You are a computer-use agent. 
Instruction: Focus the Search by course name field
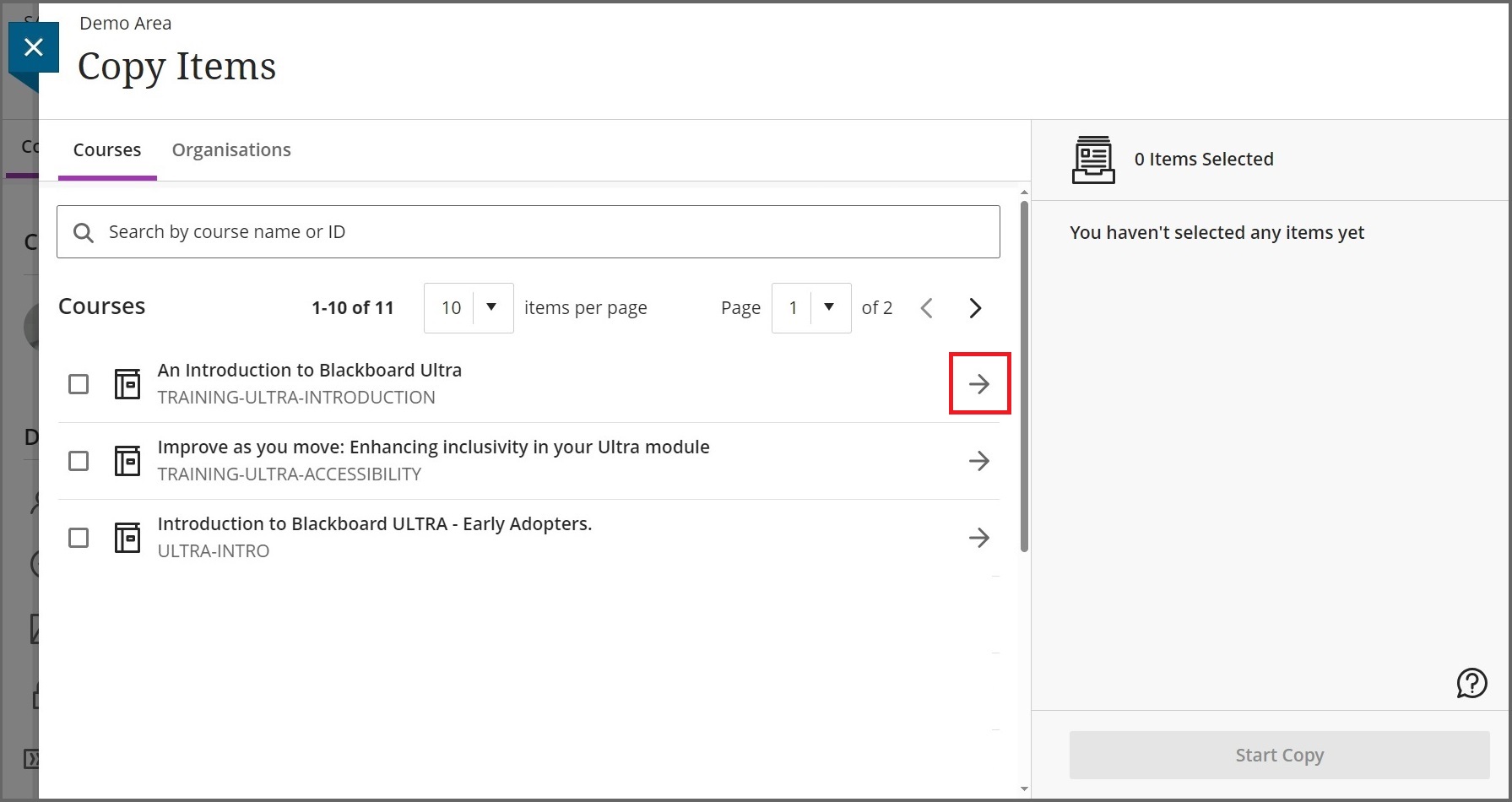click(540, 232)
